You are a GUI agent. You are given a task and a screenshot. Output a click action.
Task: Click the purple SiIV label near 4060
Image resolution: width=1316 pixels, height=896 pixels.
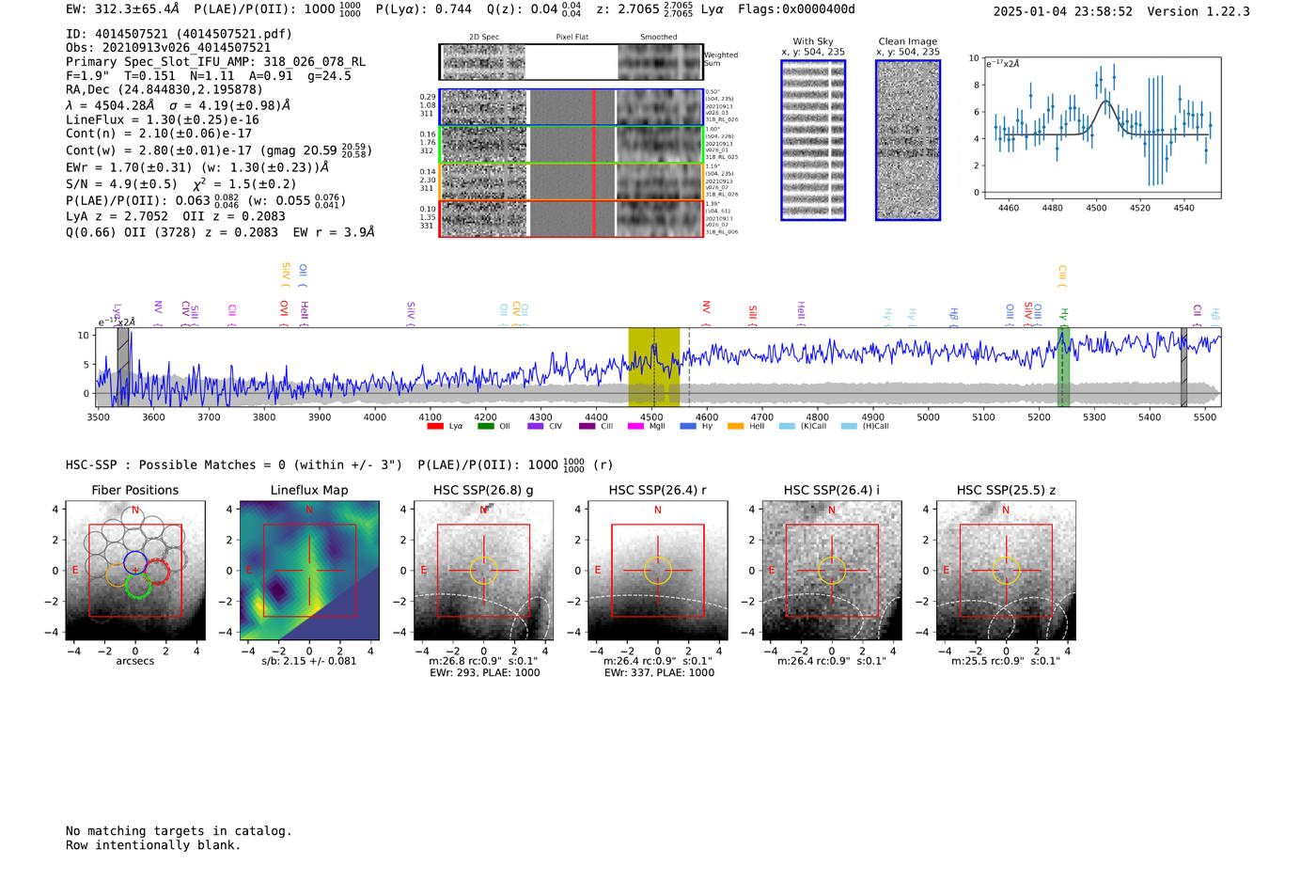click(411, 312)
